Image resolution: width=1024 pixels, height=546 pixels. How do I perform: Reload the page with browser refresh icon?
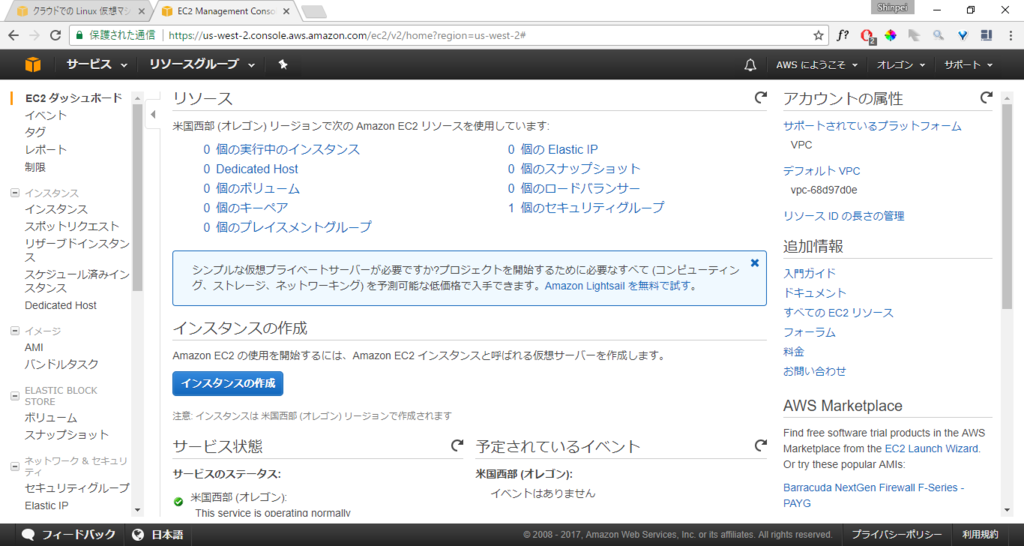pyautogui.click(x=56, y=35)
